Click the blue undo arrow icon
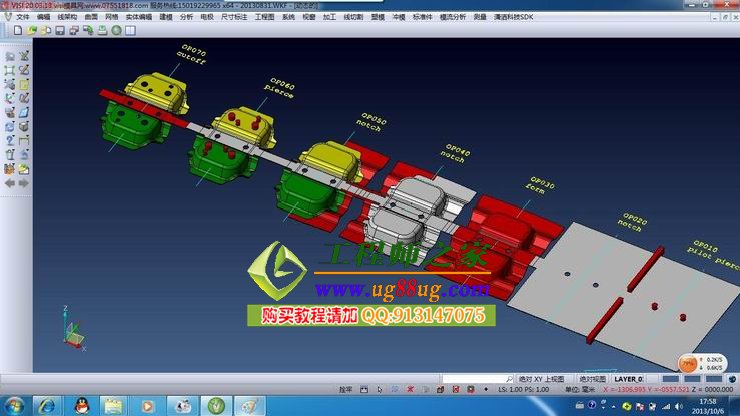 [x=24, y=155]
